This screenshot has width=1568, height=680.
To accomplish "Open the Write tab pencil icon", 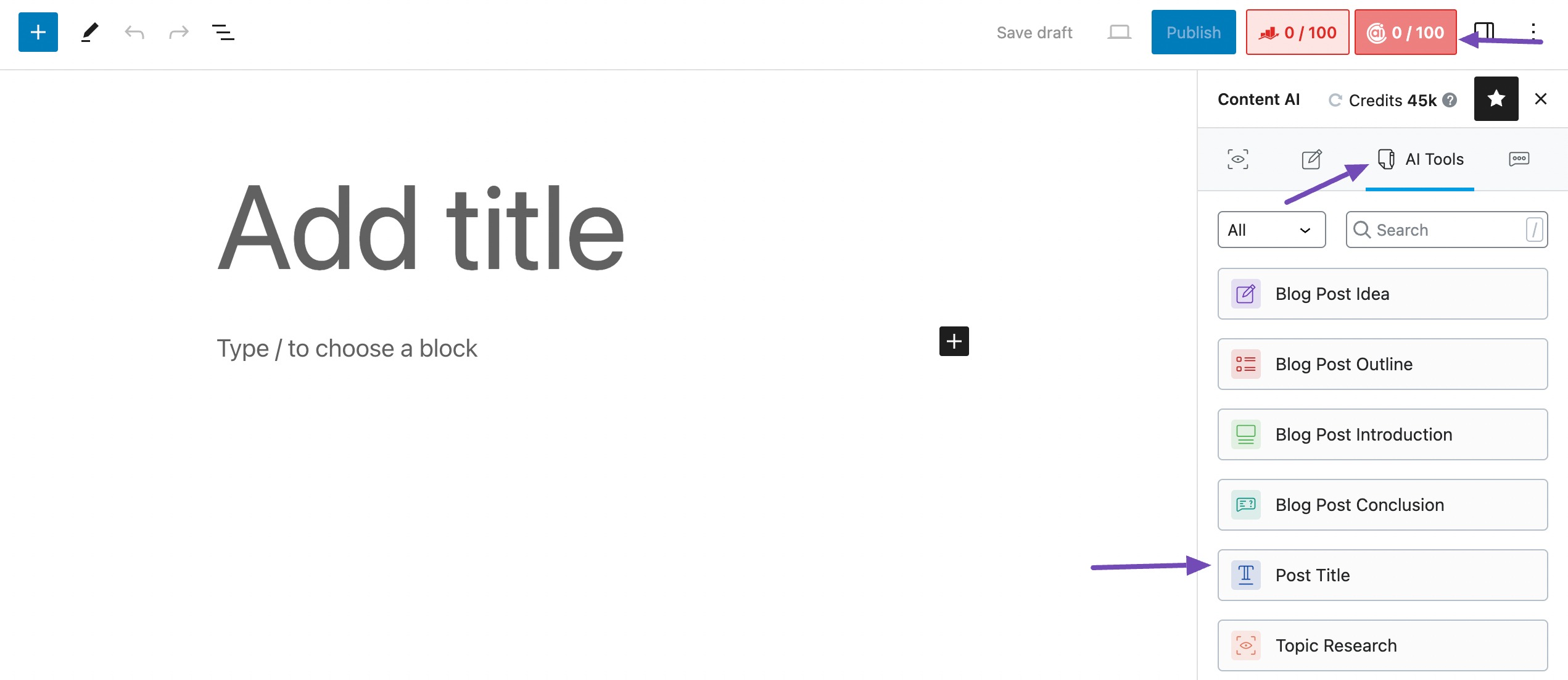I will 1311,159.
